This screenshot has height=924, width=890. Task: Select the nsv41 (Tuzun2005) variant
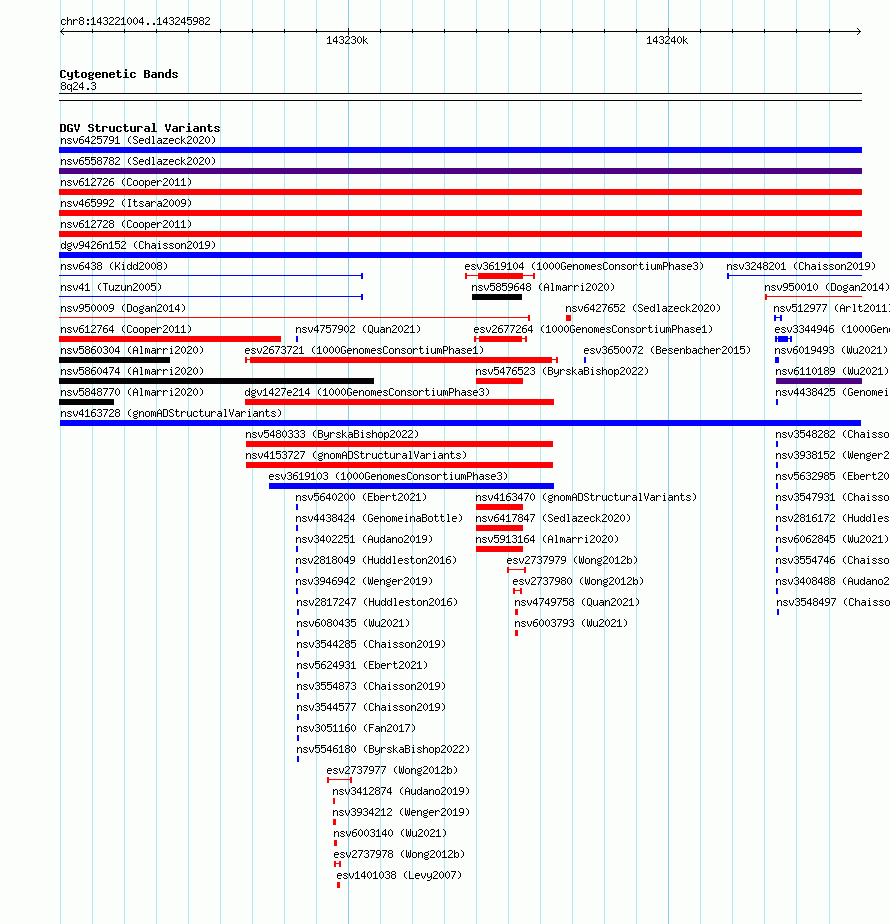(211, 297)
